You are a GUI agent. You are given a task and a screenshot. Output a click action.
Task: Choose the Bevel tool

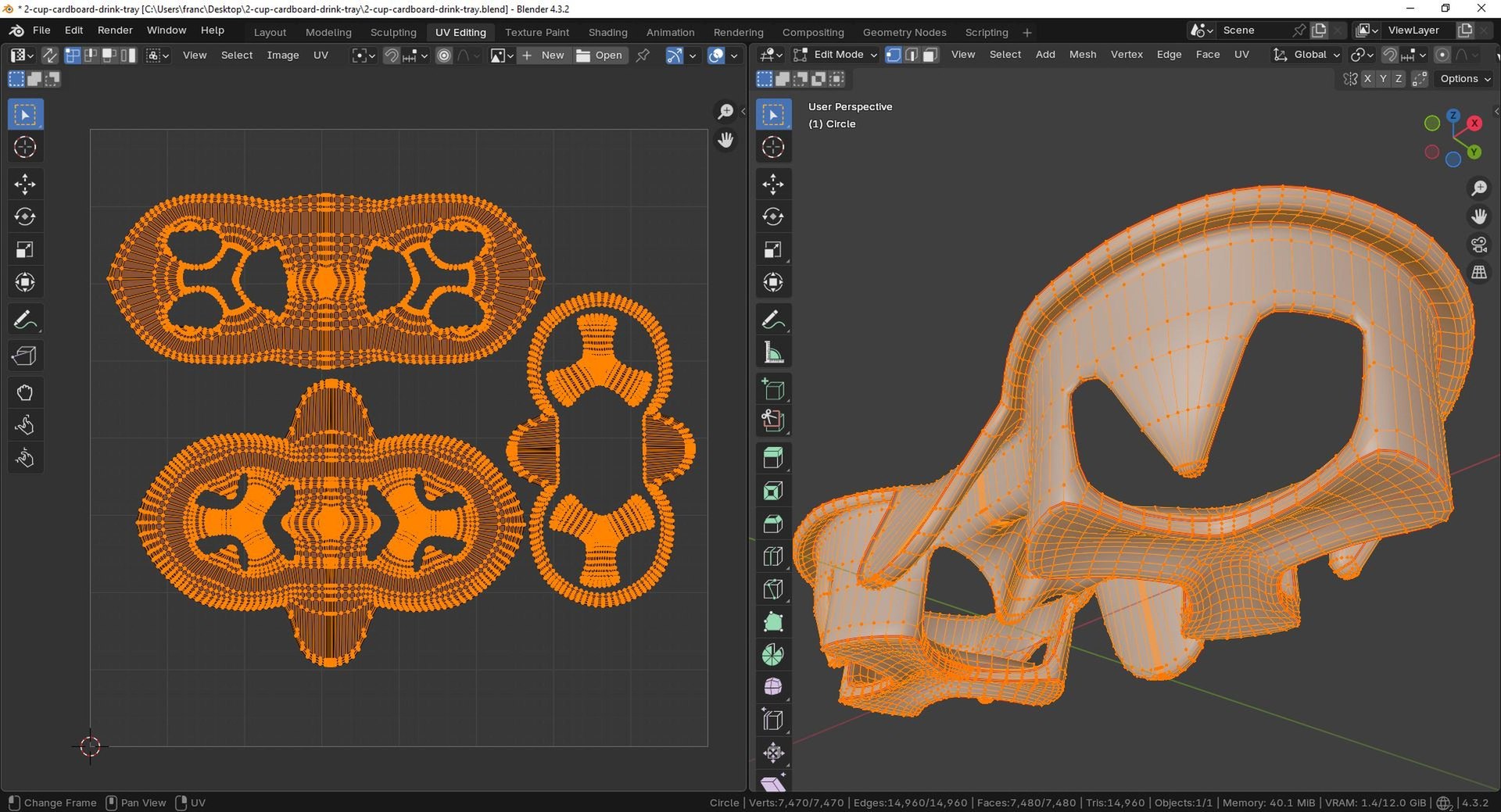(x=773, y=524)
